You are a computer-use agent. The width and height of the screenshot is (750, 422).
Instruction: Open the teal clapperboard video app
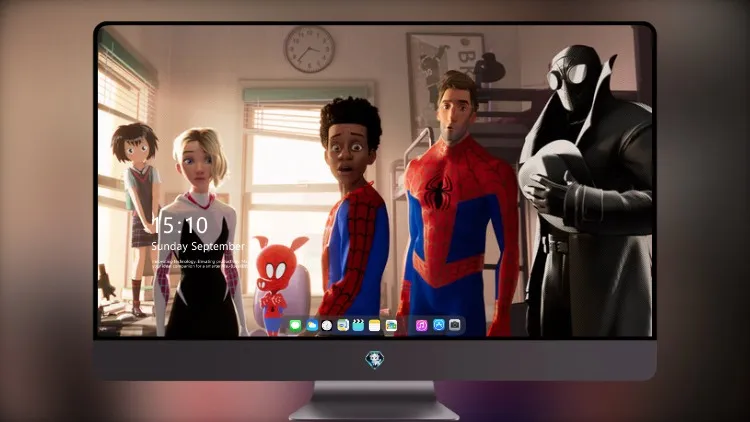pos(358,325)
